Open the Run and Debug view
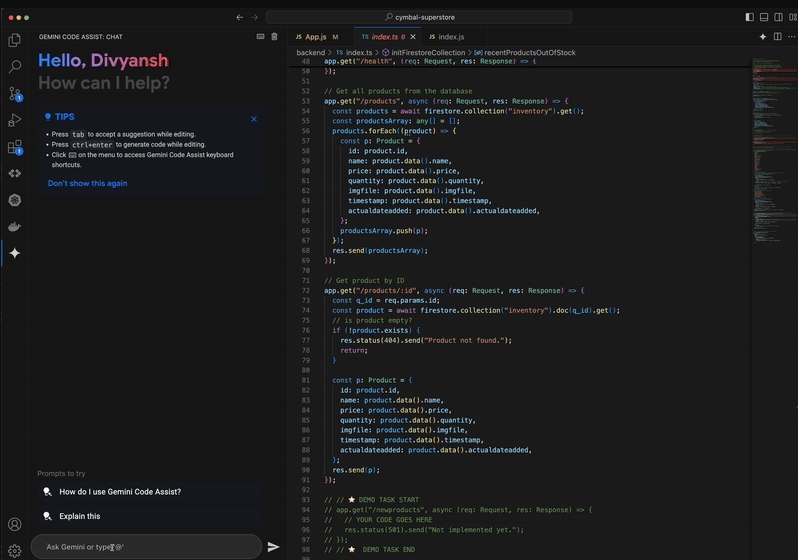Viewport: 798px width, 560px height. pos(15,120)
